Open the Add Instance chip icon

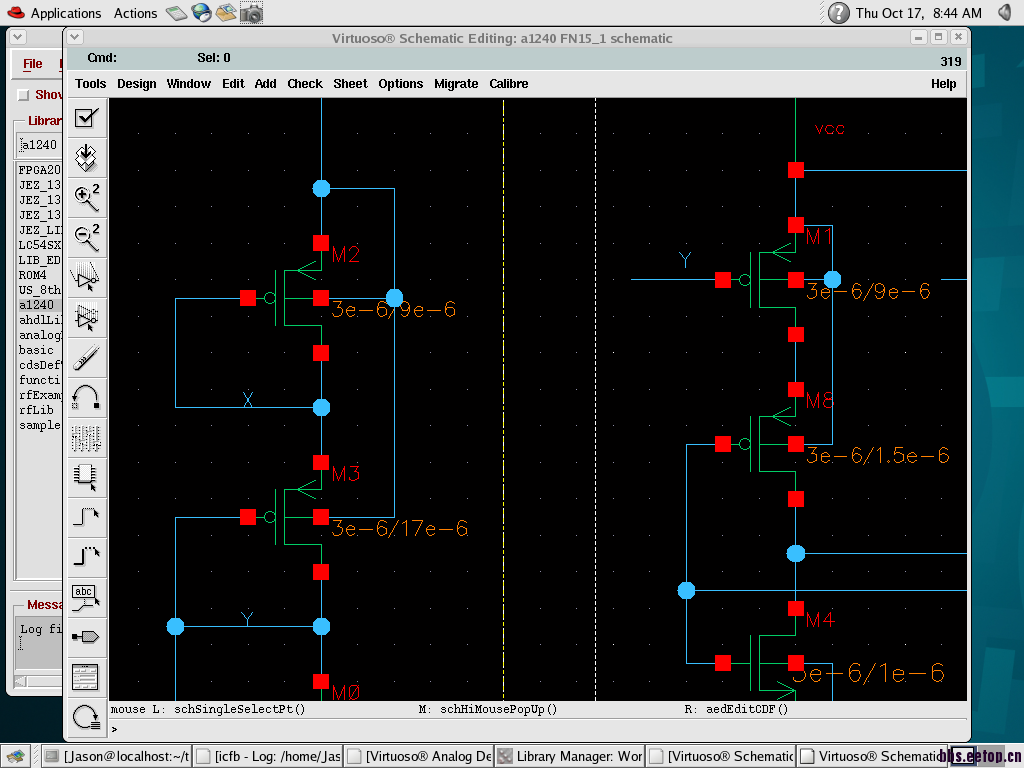(86, 477)
